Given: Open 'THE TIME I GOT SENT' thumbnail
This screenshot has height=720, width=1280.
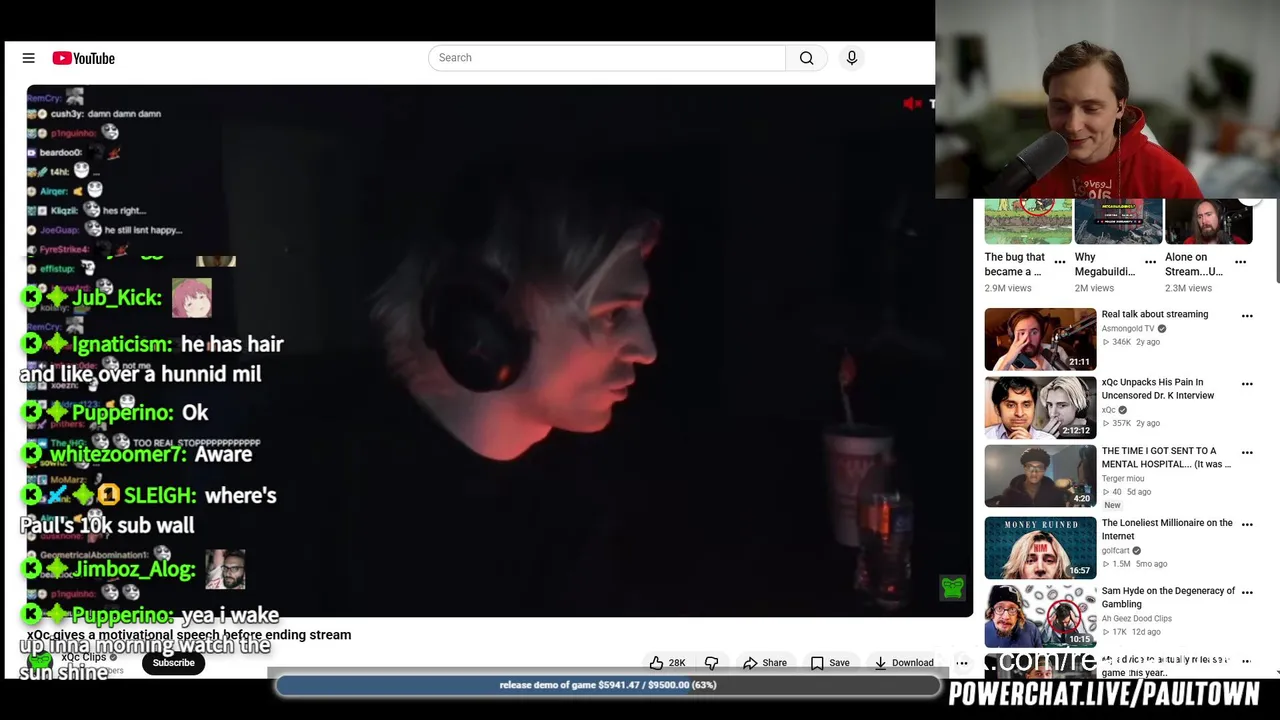Looking at the screenshot, I should (1040, 476).
